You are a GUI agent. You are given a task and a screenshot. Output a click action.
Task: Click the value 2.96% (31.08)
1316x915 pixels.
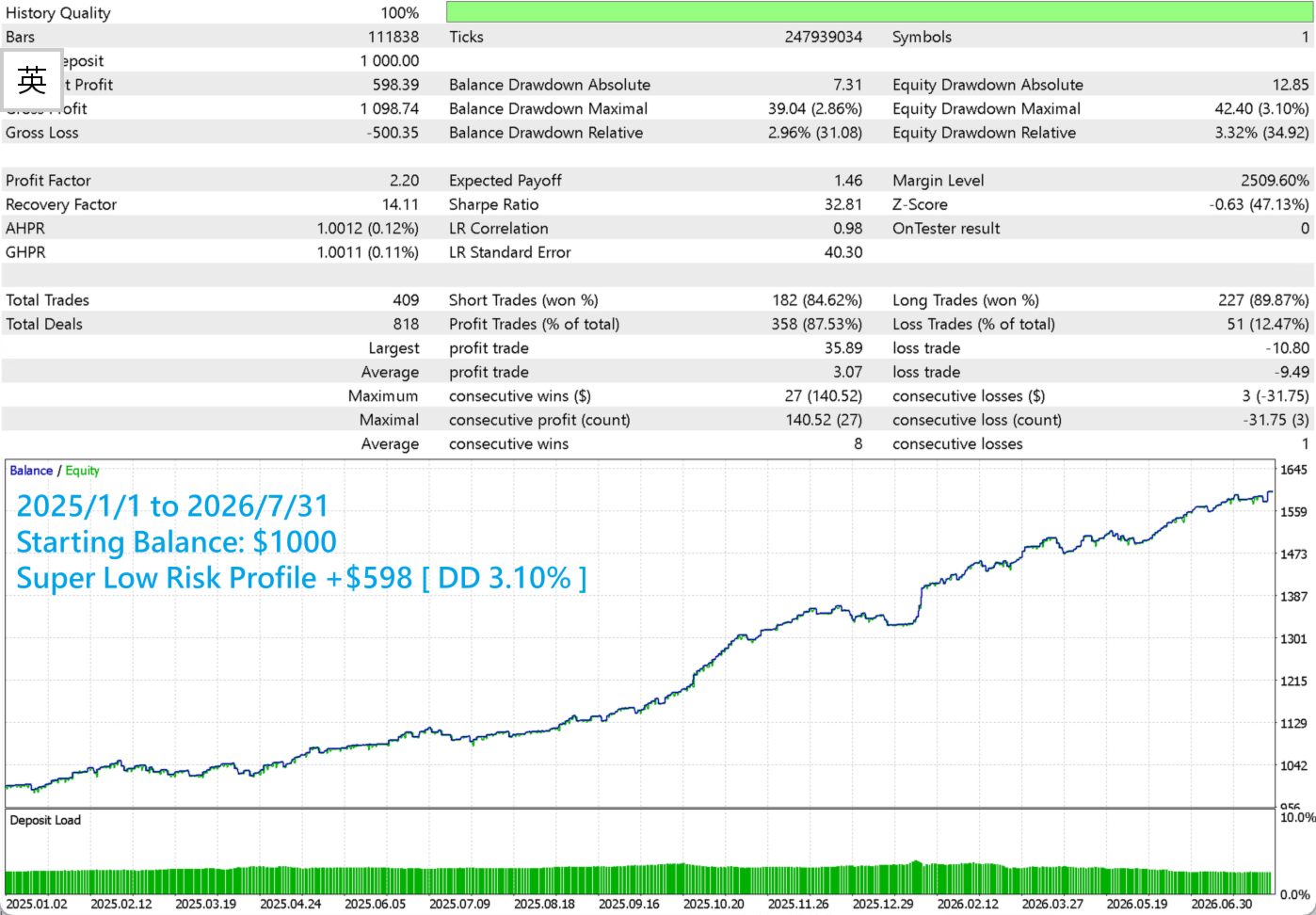815,133
